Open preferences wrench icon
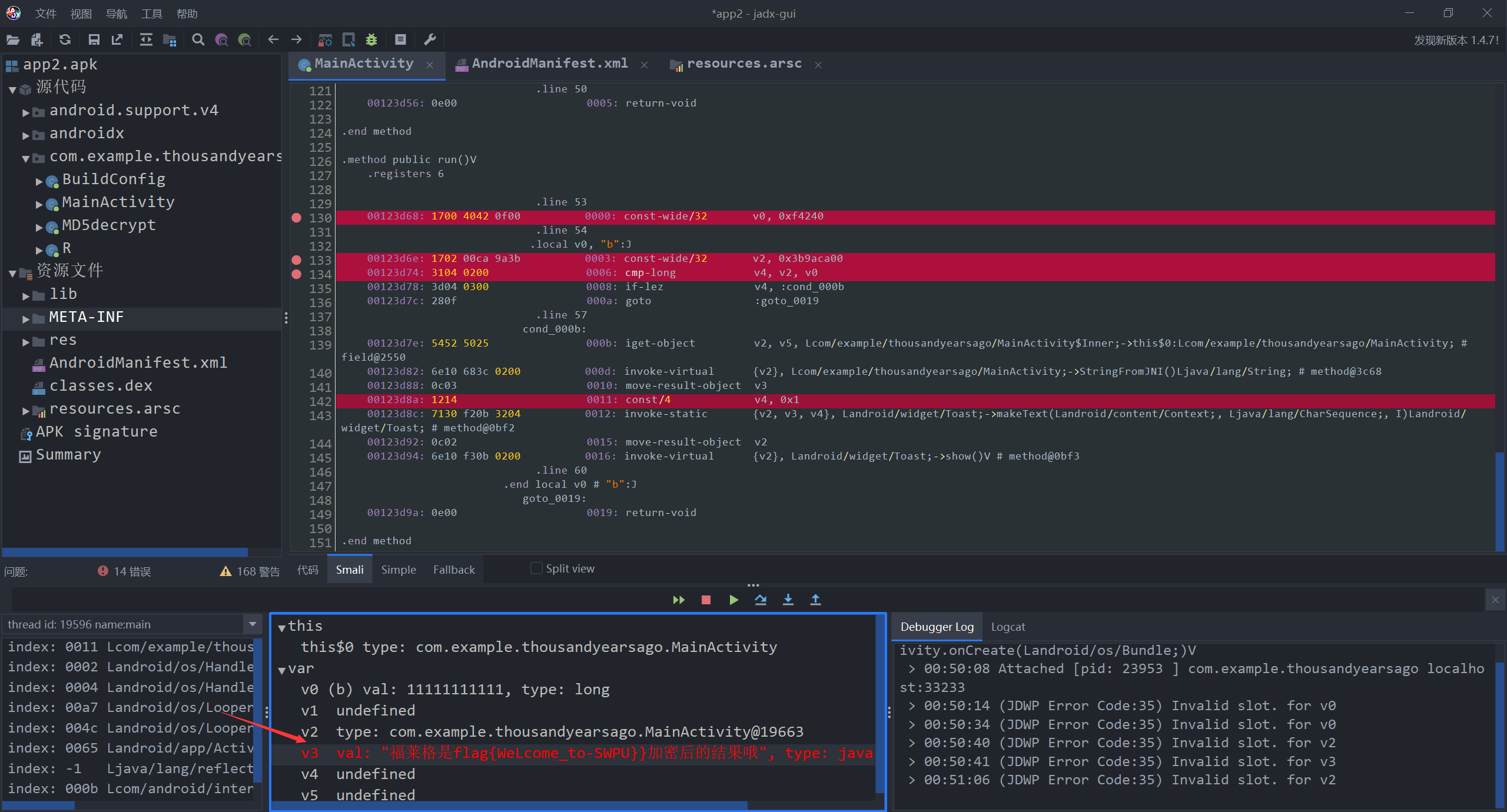The height and width of the screenshot is (812, 1507). click(430, 40)
